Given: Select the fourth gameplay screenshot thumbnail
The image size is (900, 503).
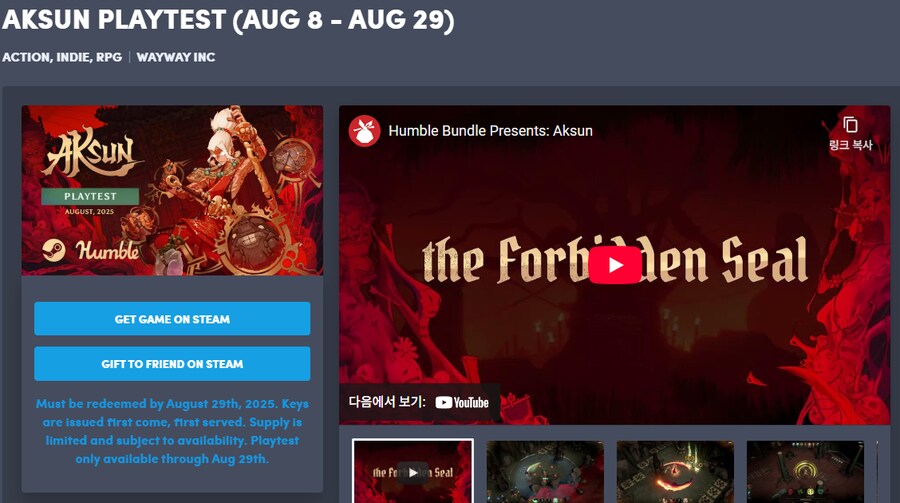Looking at the screenshot, I should point(805,471).
